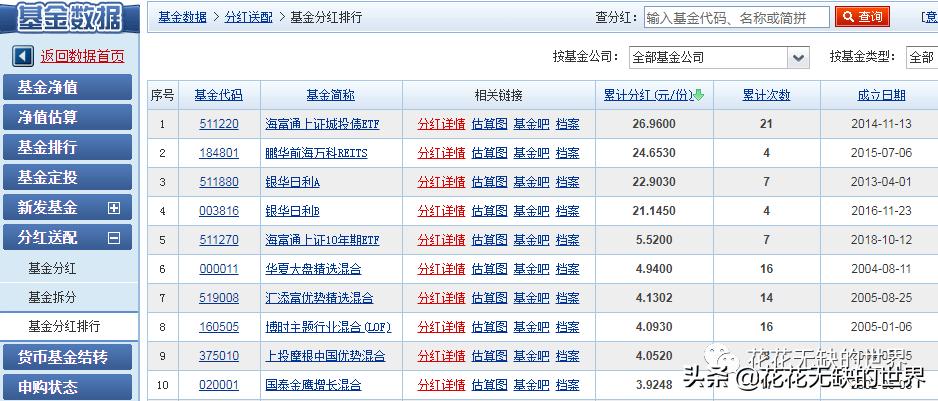The width and height of the screenshot is (938, 401).
Task: Open 分红详情 for 海富通上证10年期ETF
Action: (x=441, y=239)
